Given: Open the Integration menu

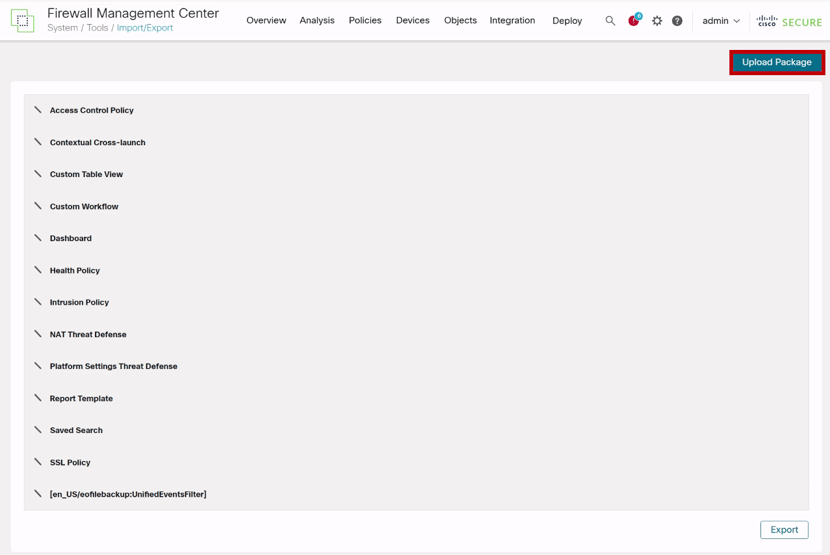Looking at the screenshot, I should click(x=512, y=20).
